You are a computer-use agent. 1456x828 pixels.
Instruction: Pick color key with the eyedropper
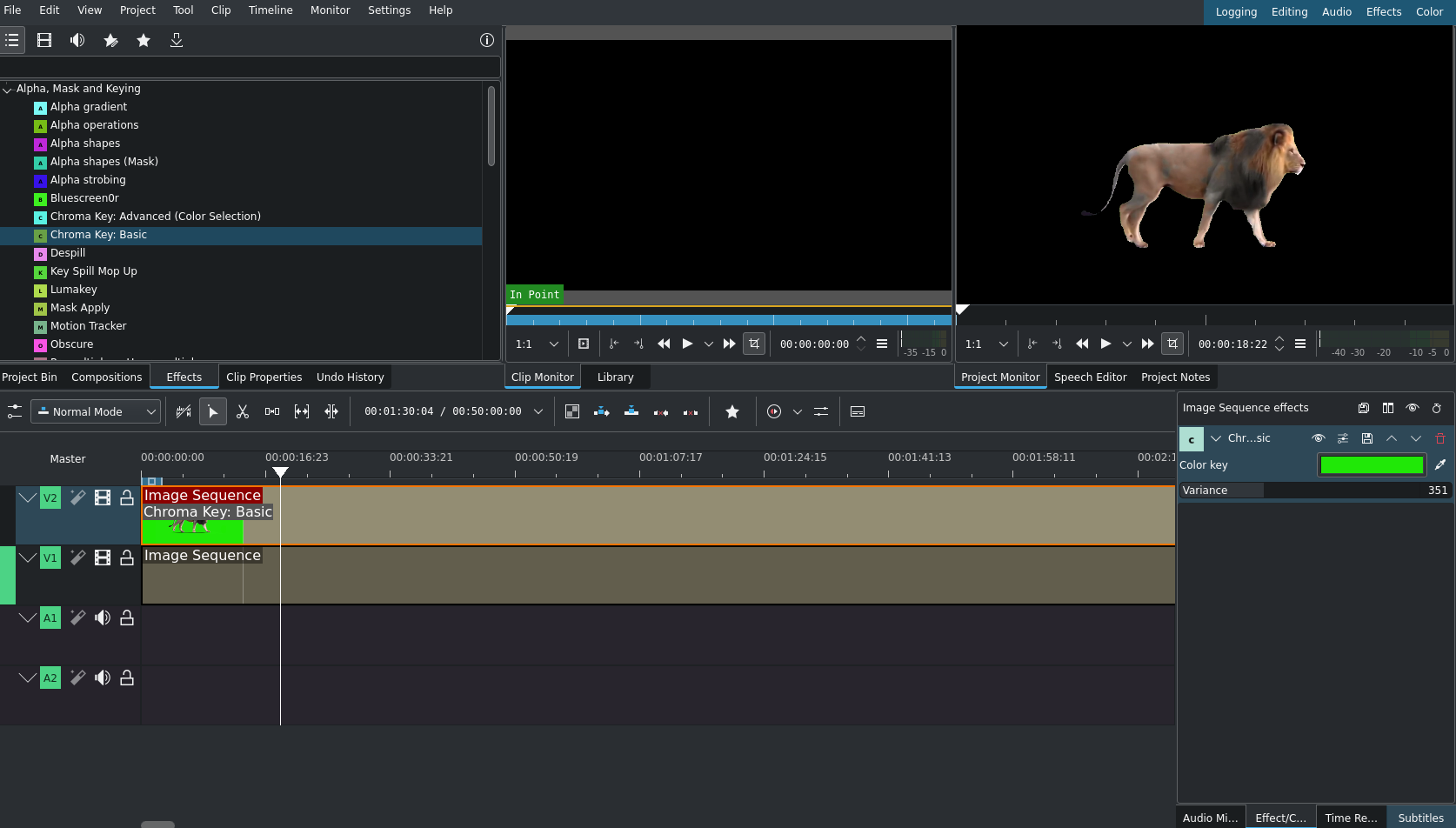click(x=1440, y=464)
